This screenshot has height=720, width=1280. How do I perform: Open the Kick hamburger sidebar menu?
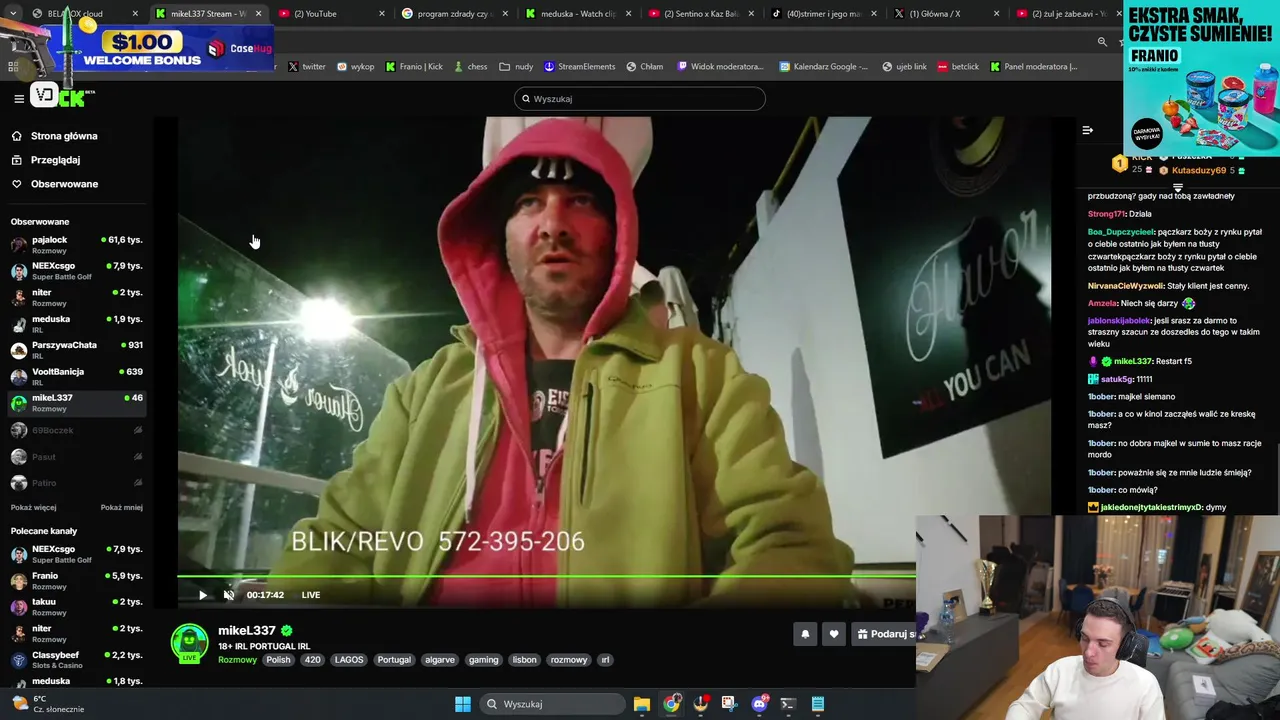[x=19, y=98]
